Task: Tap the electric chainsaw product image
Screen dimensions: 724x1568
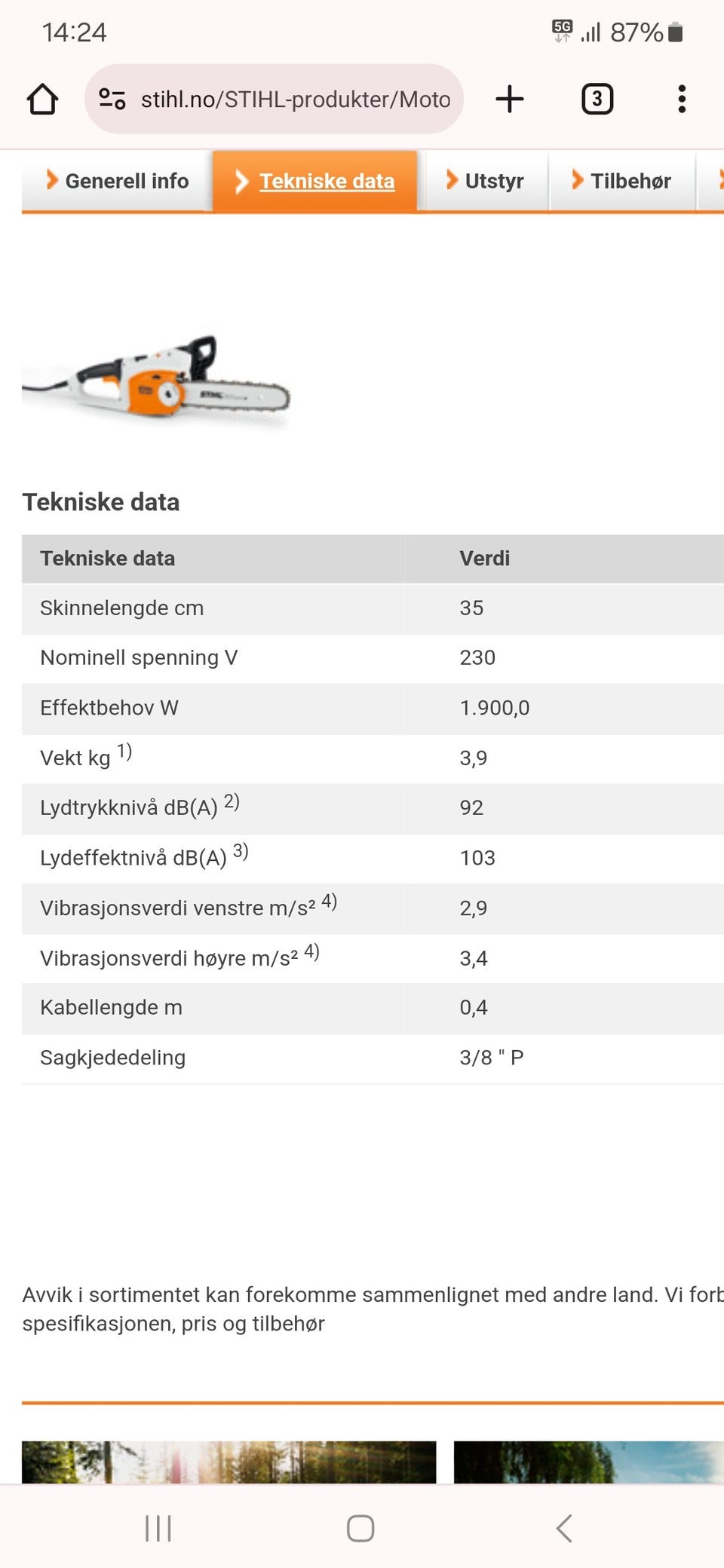Action: tap(157, 382)
